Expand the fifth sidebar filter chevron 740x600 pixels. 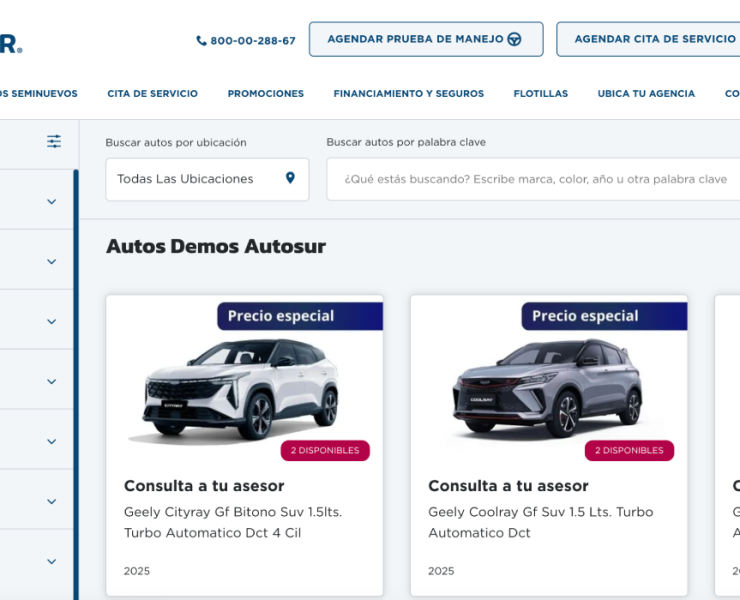(51, 441)
